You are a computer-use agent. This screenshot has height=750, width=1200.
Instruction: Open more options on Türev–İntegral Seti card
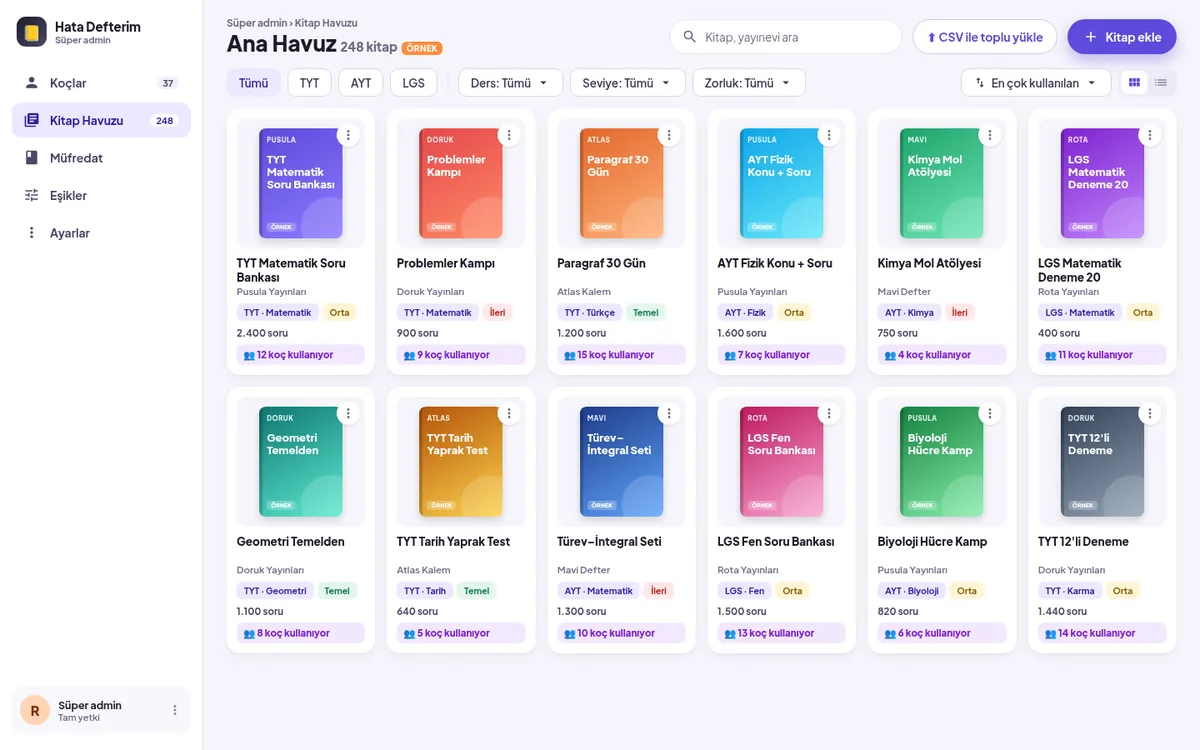(x=669, y=413)
